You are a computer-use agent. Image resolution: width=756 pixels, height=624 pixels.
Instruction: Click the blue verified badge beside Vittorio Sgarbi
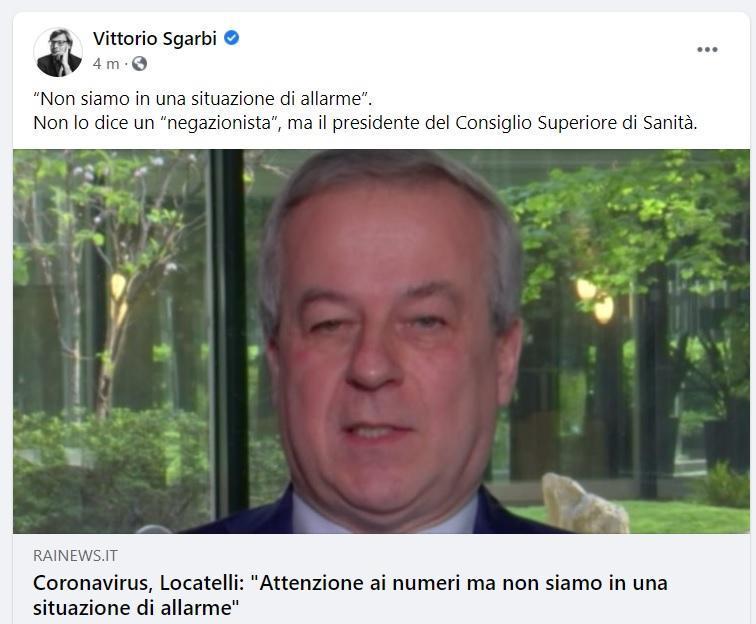(232, 38)
